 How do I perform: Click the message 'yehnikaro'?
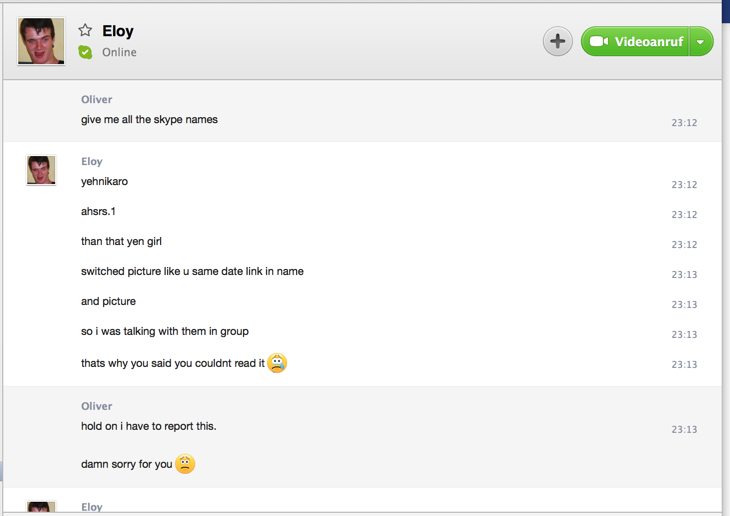tap(104, 182)
